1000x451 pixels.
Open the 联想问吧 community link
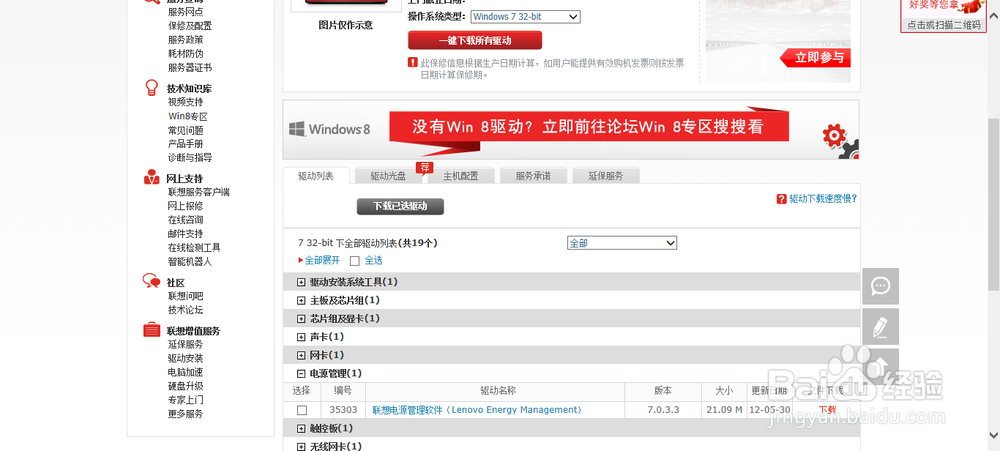[x=186, y=296]
